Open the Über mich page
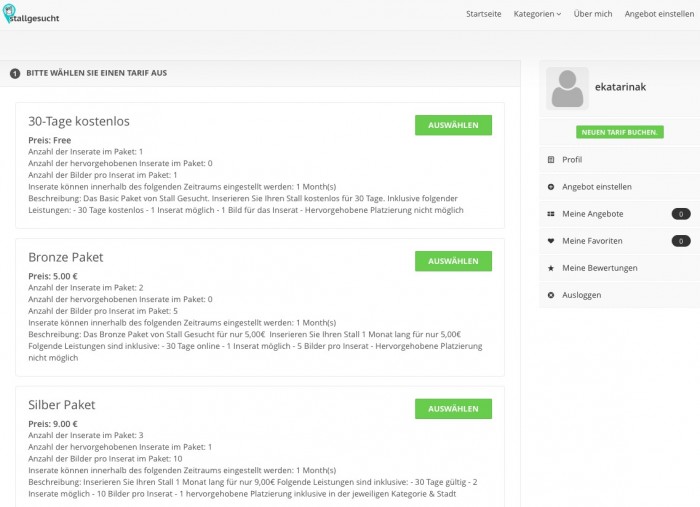This screenshot has width=700, height=507. click(593, 14)
